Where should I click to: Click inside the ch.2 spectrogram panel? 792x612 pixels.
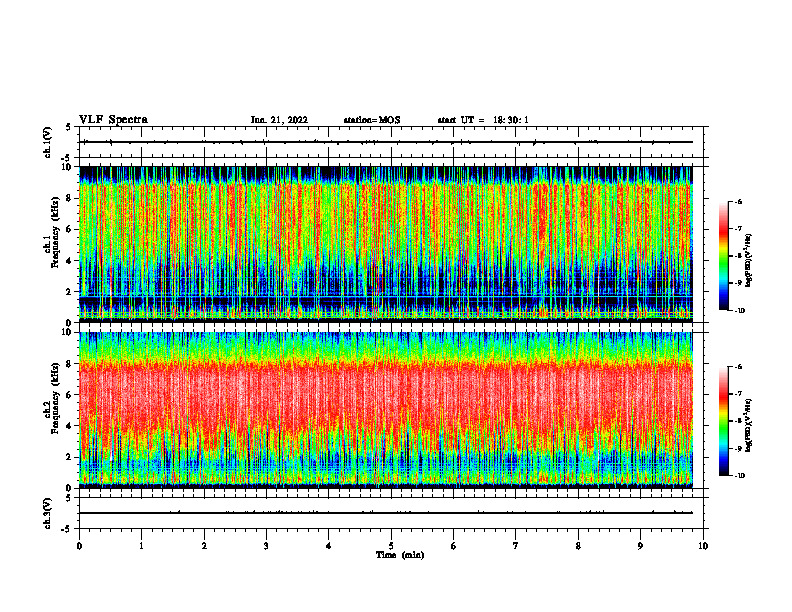point(386,410)
